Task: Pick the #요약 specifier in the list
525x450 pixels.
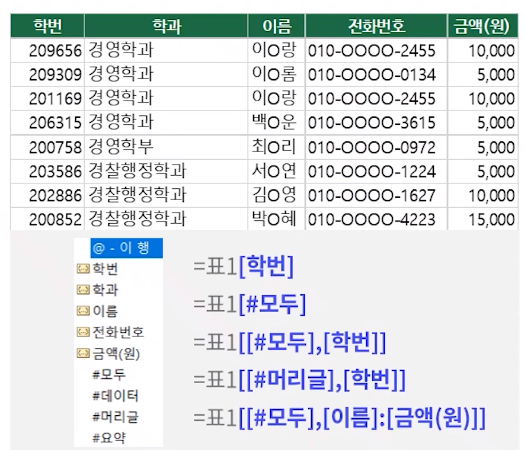Action: [x=109, y=438]
